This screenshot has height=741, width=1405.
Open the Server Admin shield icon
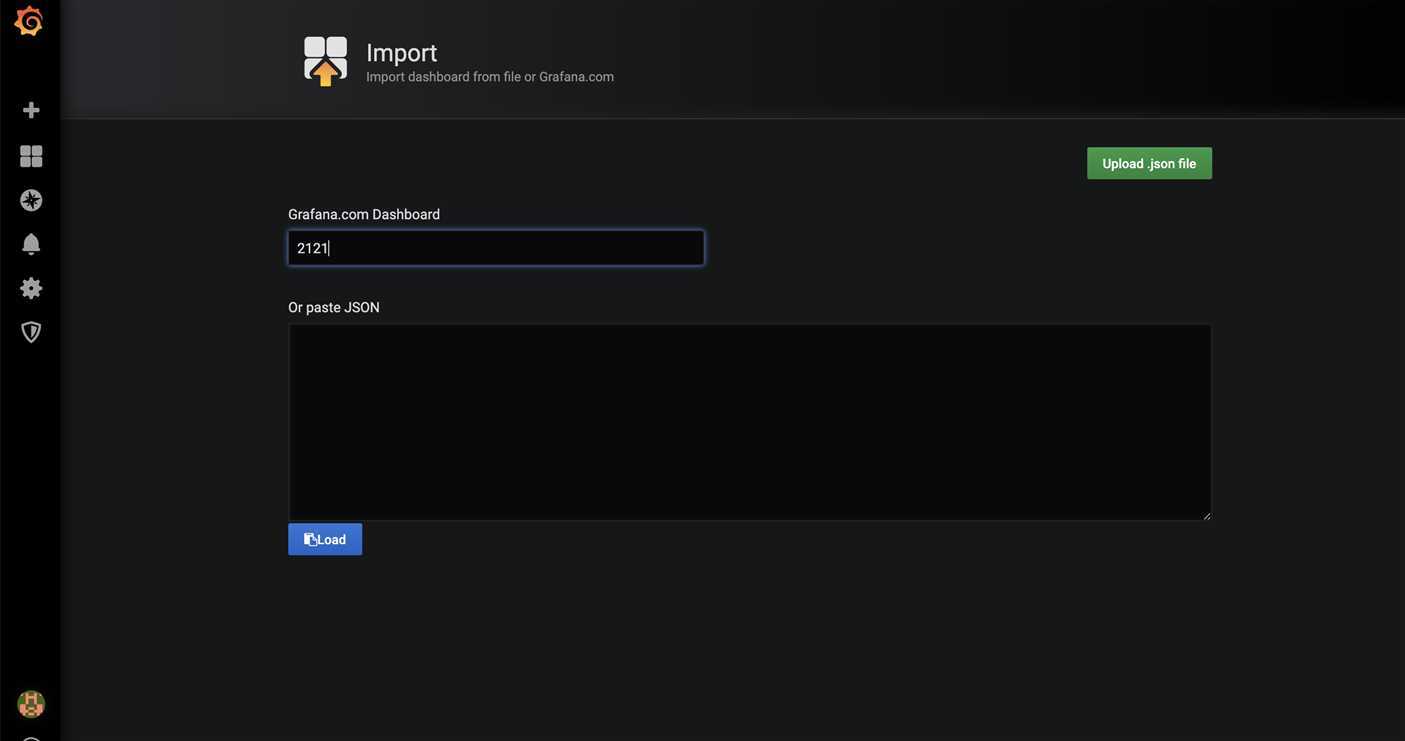pos(31,332)
